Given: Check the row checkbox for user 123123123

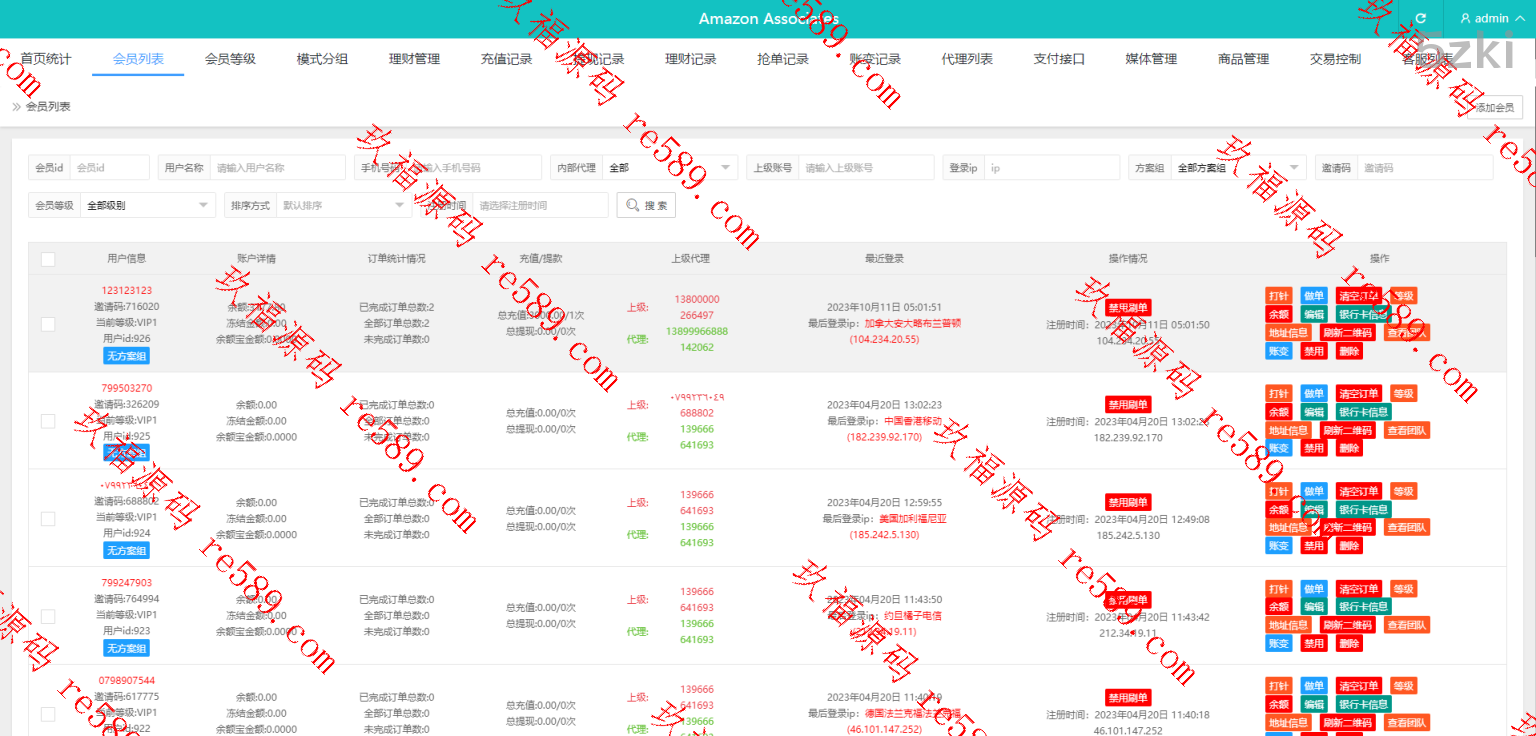Looking at the screenshot, I should pos(48,324).
